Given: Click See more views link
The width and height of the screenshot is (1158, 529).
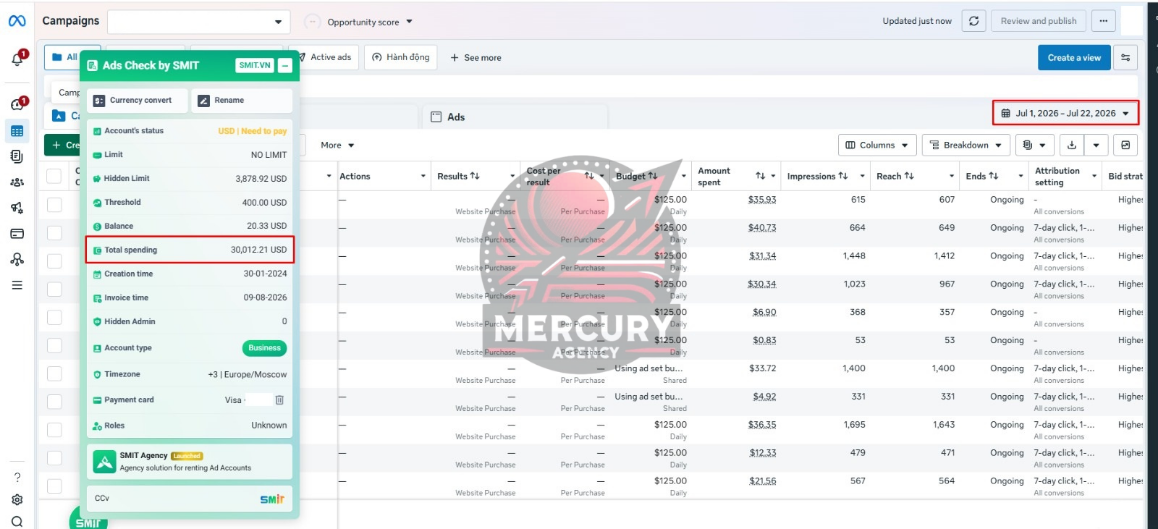Looking at the screenshot, I should pos(476,58).
